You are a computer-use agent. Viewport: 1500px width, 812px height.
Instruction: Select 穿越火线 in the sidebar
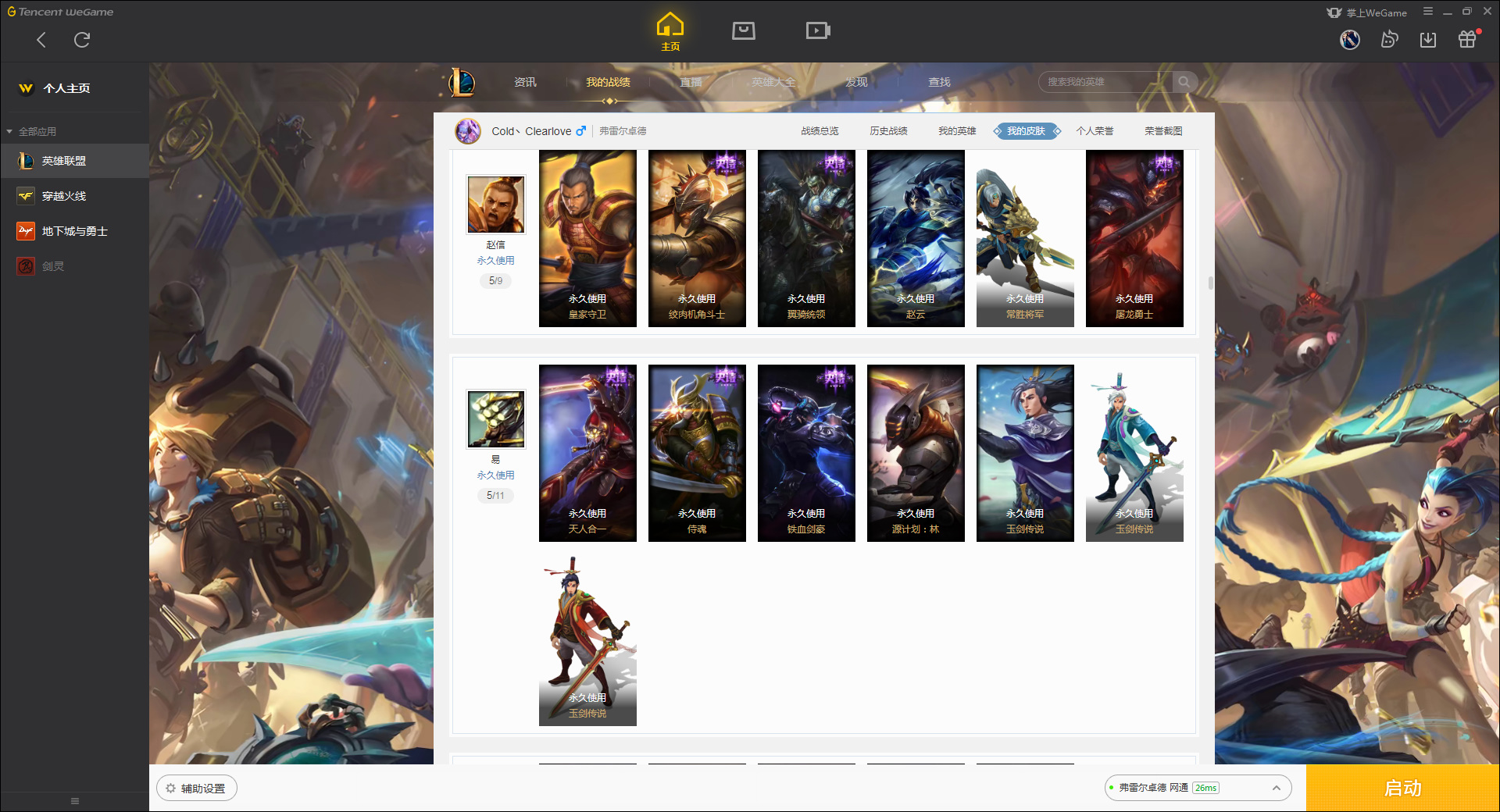click(74, 196)
